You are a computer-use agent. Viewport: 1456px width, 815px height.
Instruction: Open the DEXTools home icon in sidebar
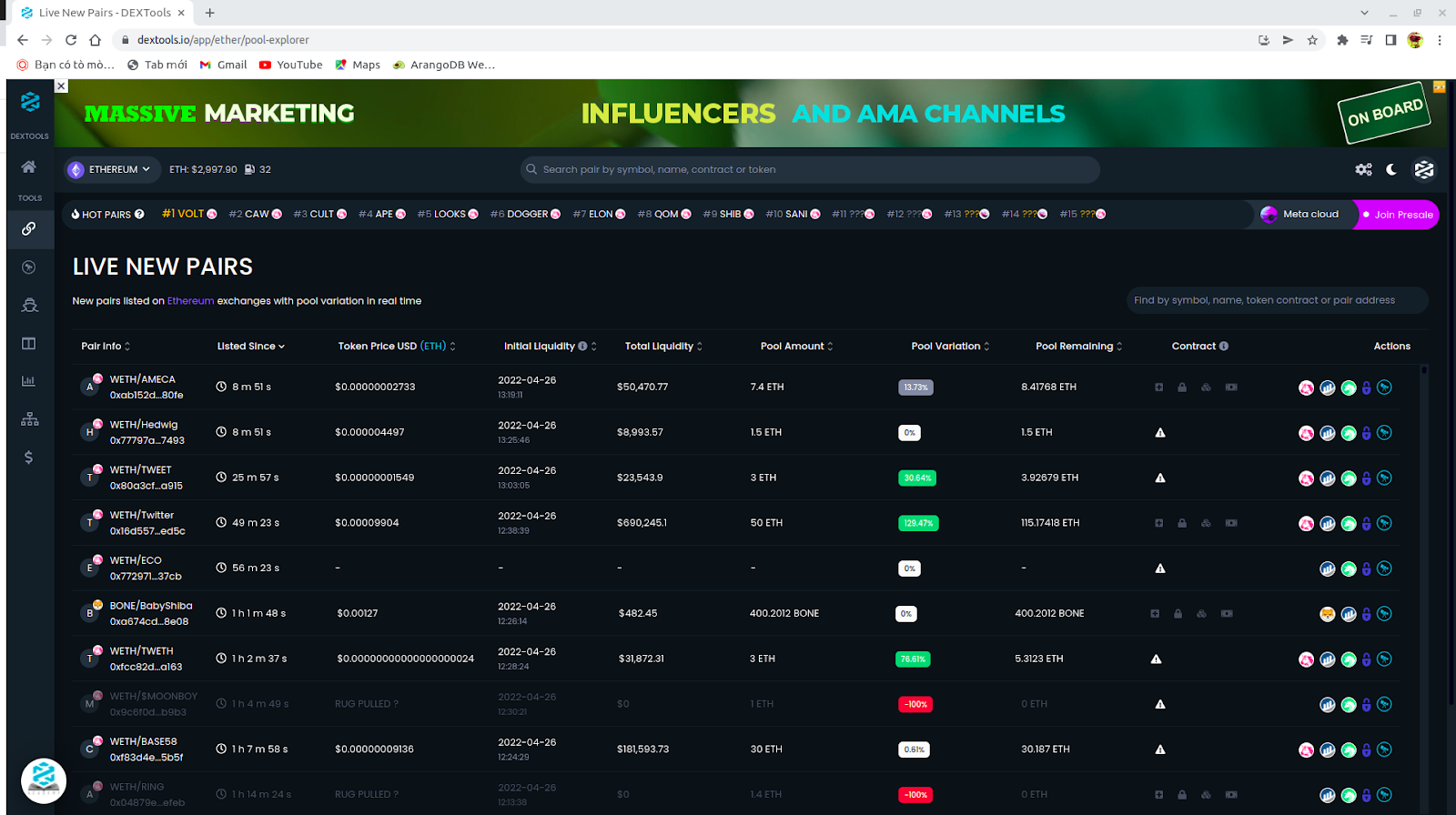click(x=29, y=167)
